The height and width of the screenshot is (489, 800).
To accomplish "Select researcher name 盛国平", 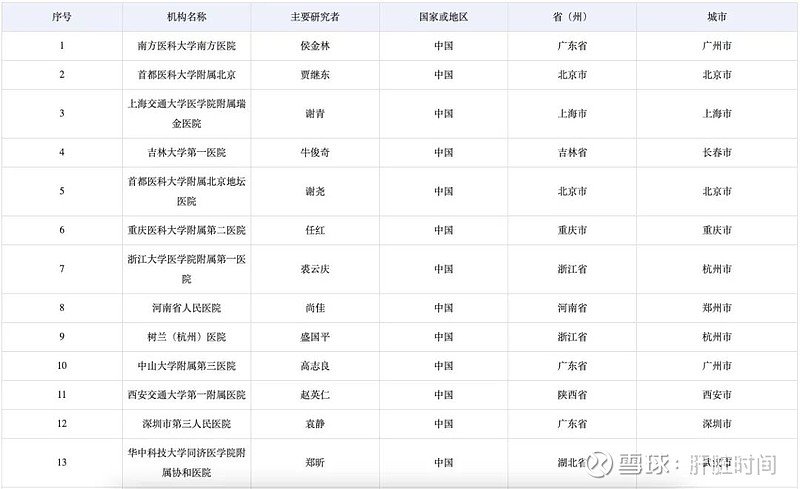I will (315, 337).
